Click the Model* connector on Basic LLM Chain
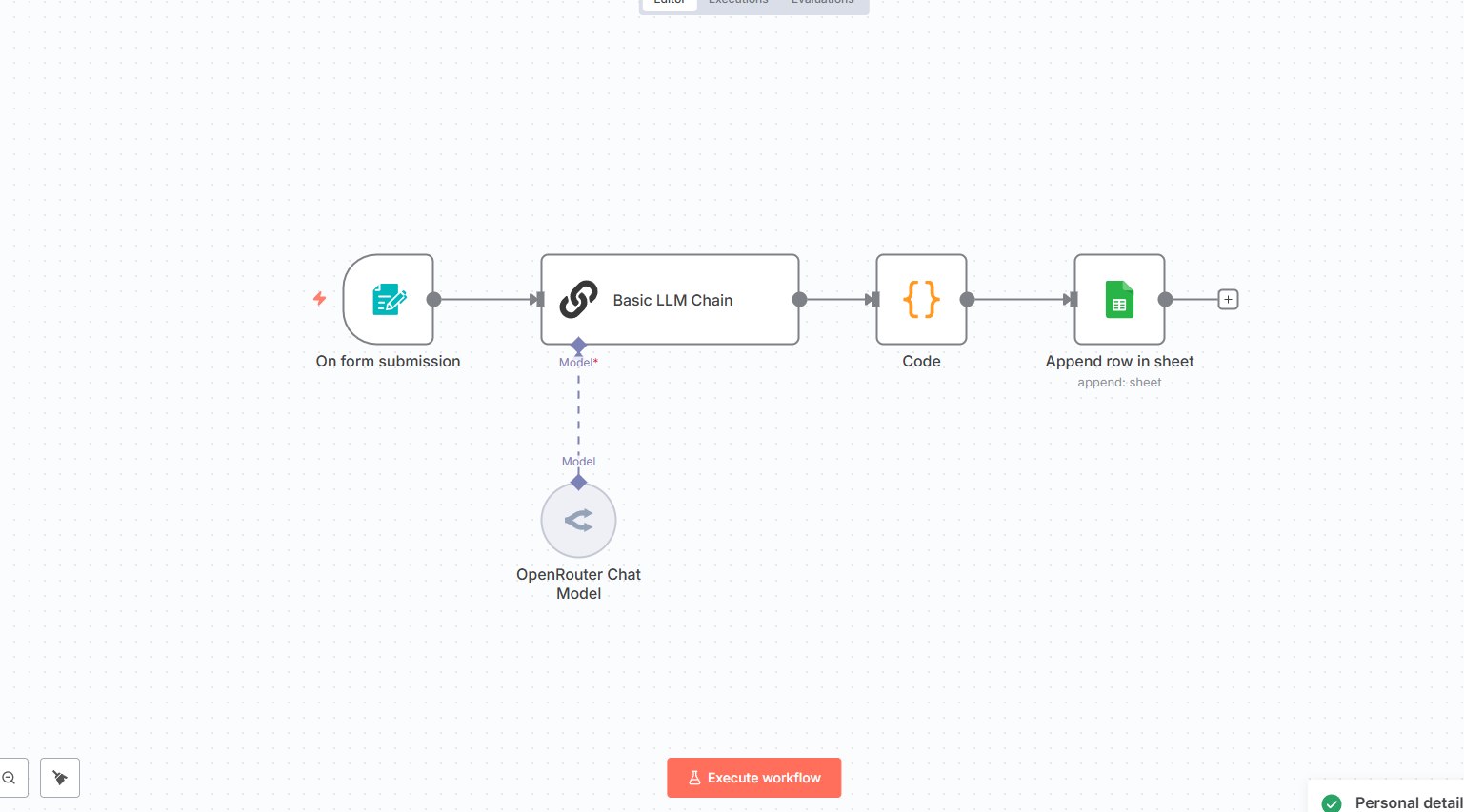The height and width of the screenshot is (812, 1464). click(578, 345)
